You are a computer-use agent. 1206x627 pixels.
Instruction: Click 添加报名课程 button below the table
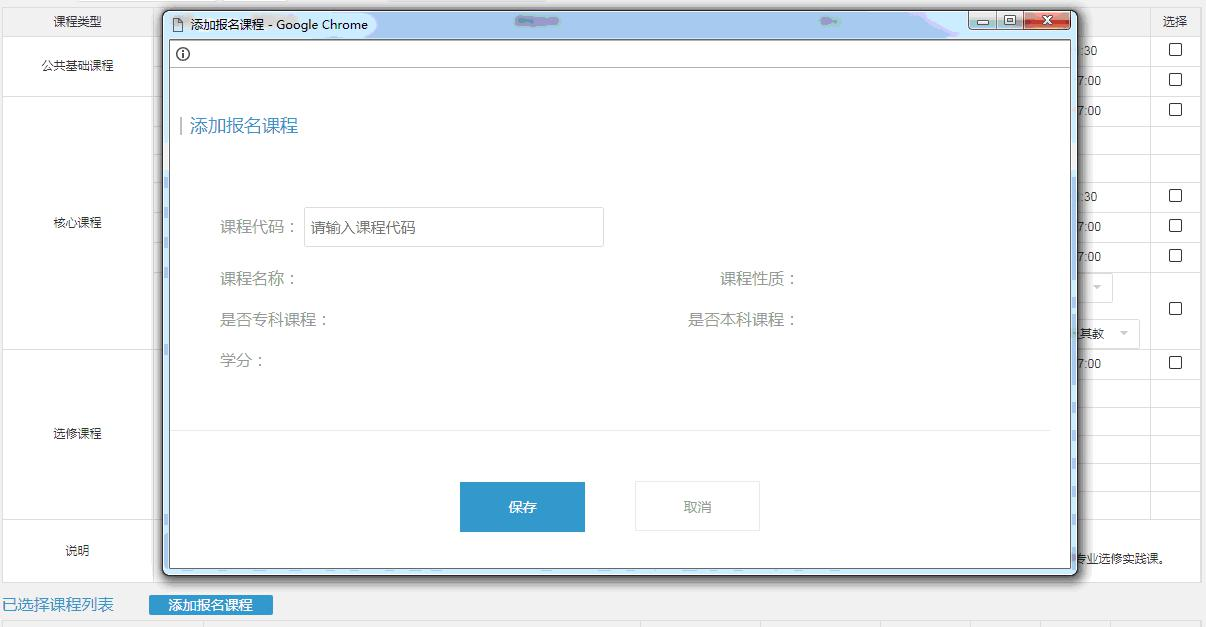pyautogui.click(x=210, y=605)
